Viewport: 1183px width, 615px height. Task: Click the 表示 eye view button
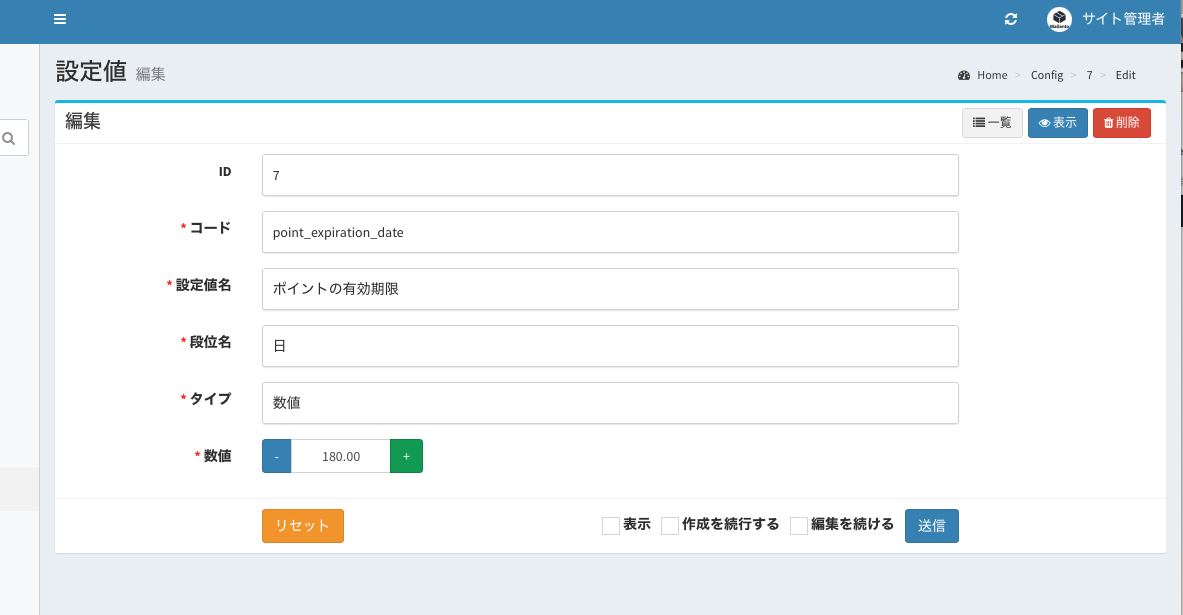(1057, 123)
